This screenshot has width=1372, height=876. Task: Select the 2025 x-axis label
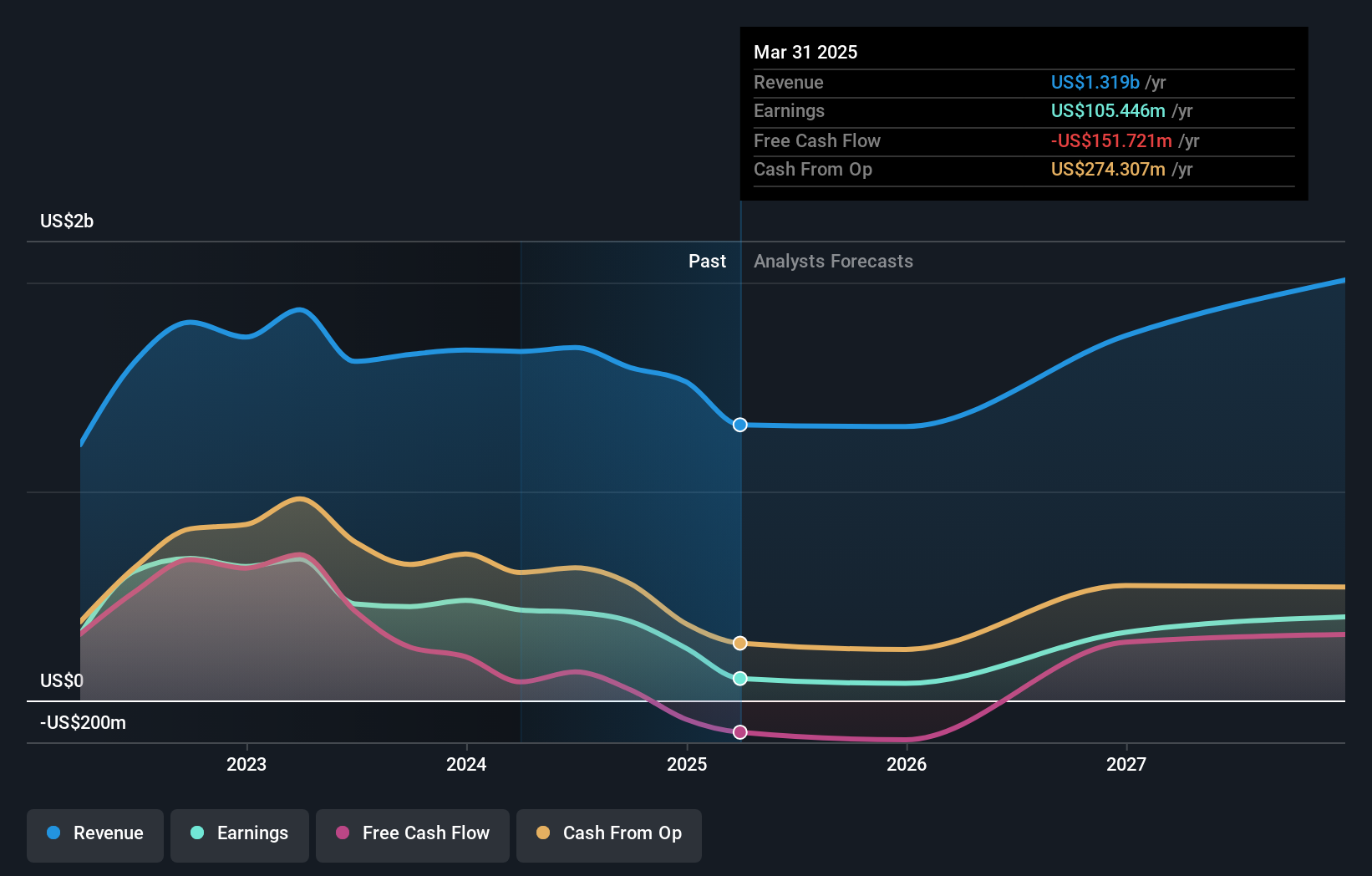[687, 764]
